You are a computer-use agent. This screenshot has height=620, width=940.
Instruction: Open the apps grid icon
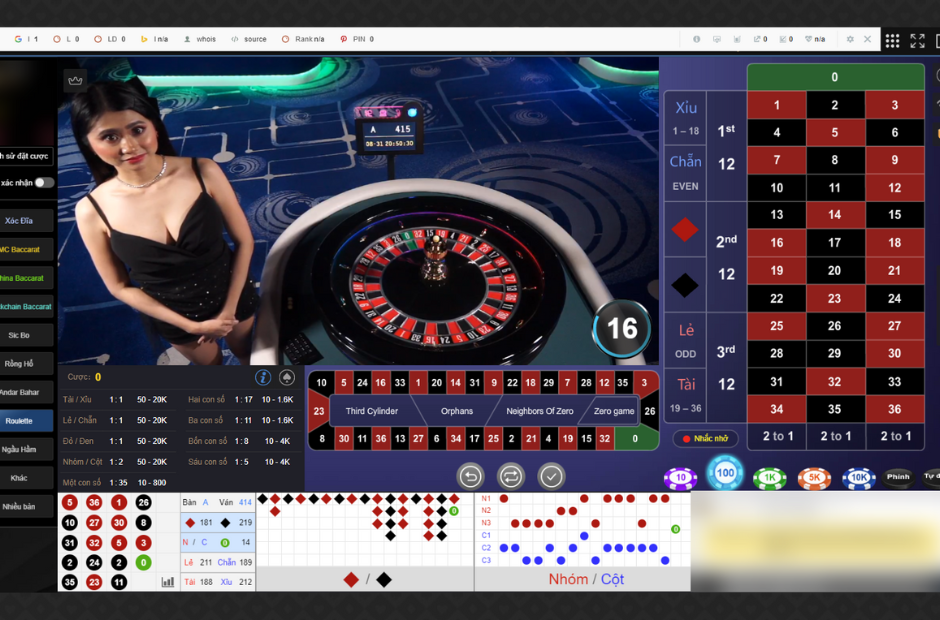(x=892, y=41)
